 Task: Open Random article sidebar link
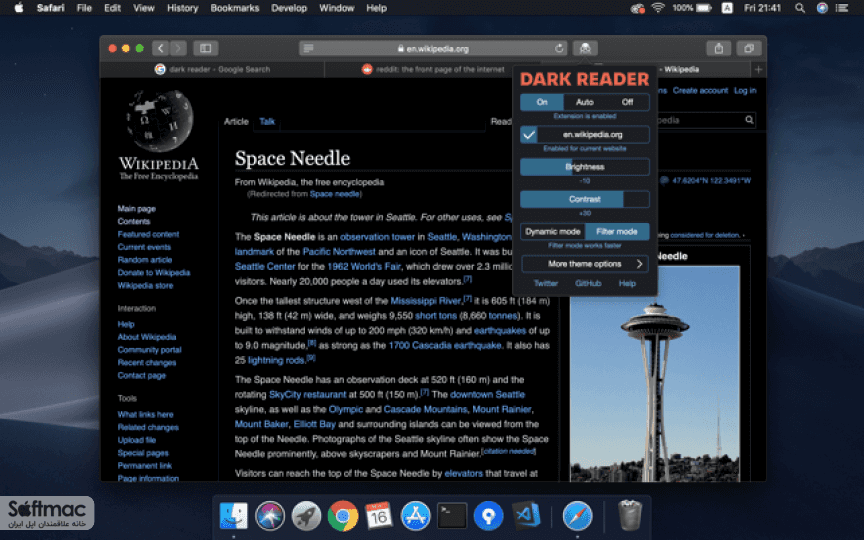click(145, 260)
